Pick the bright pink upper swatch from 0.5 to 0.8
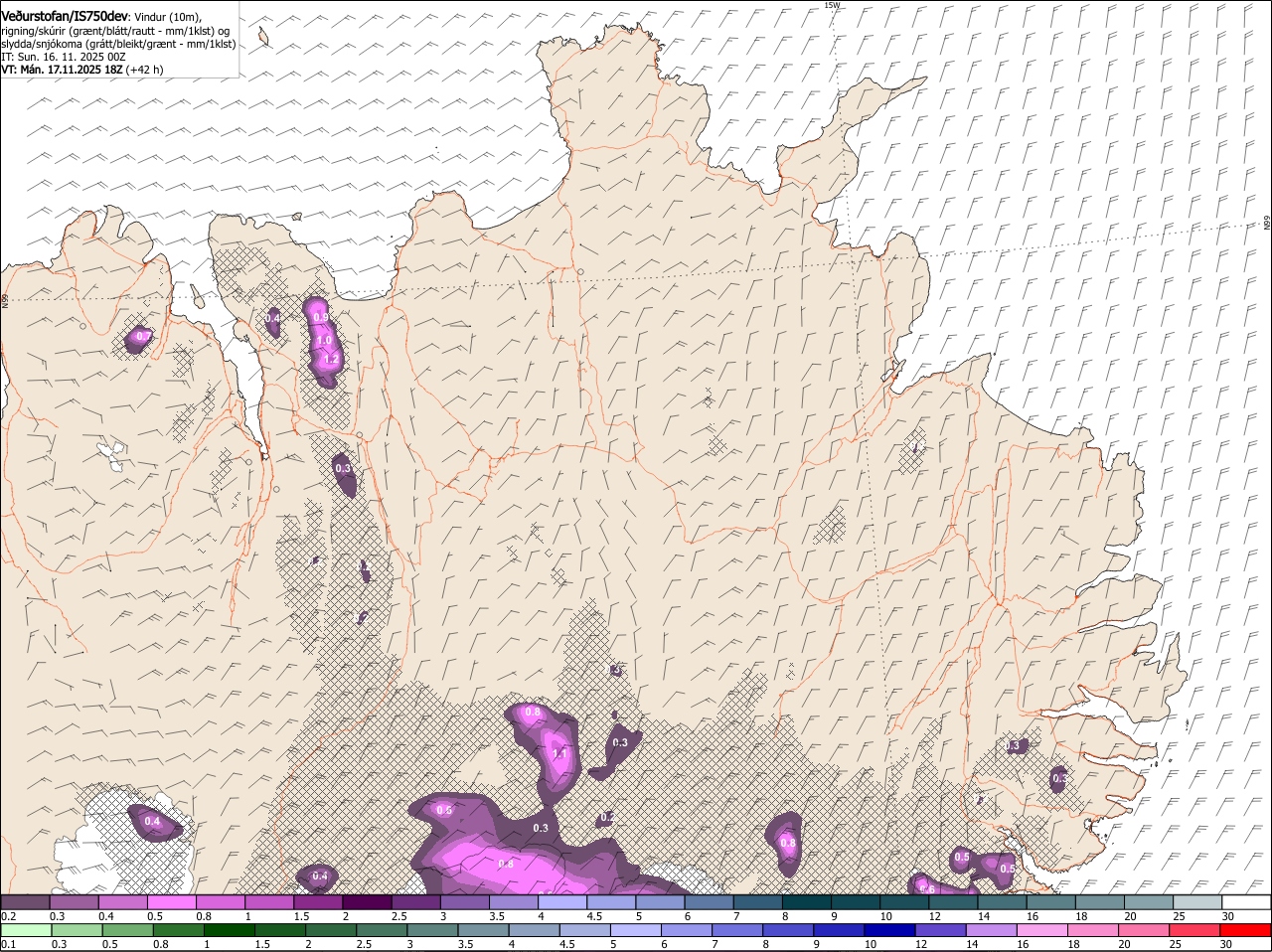Viewport: 1272px width, 952px height. pyautogui.click(x=171, y=902)
